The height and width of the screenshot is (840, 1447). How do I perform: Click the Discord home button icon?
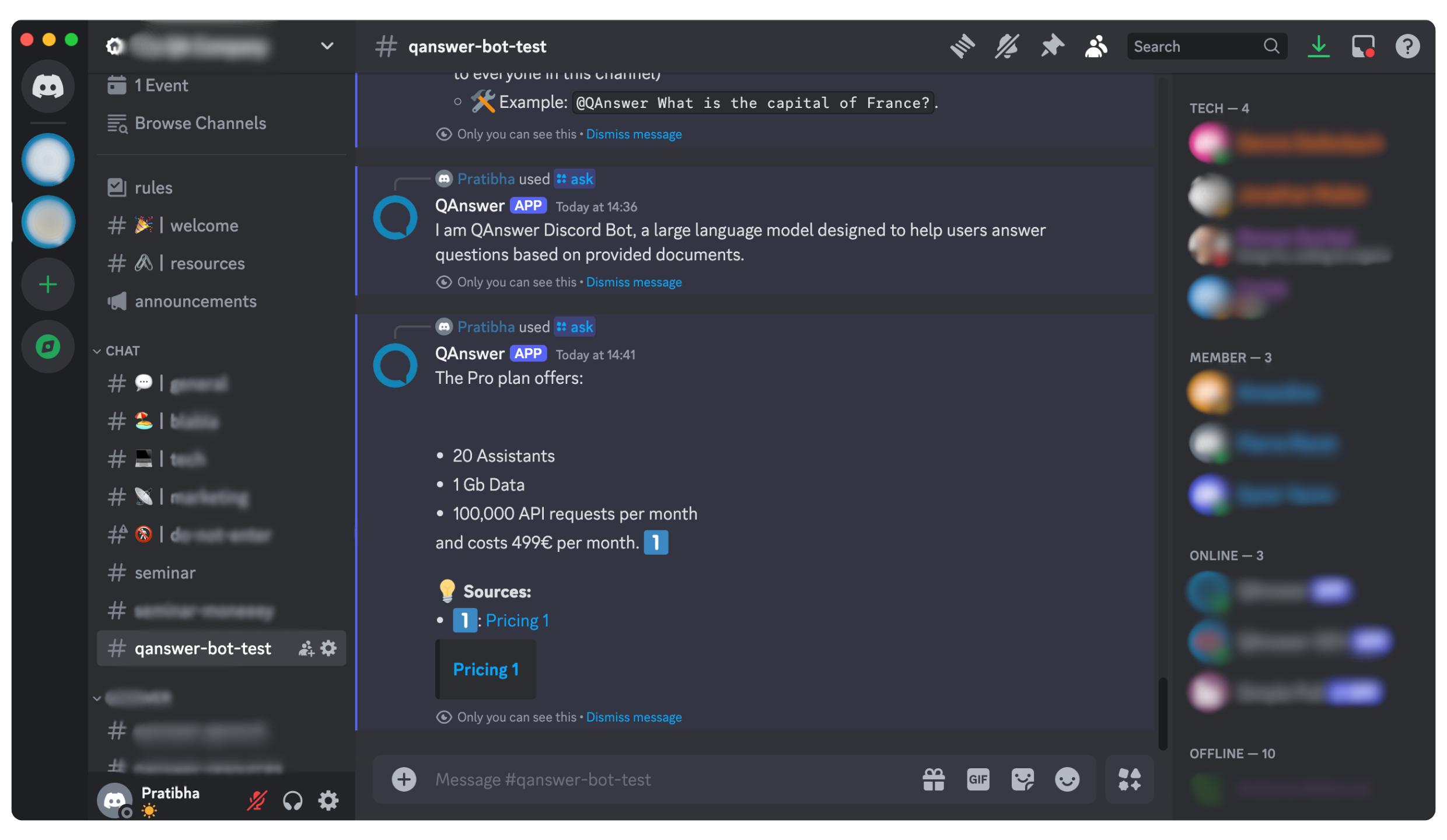46,85
